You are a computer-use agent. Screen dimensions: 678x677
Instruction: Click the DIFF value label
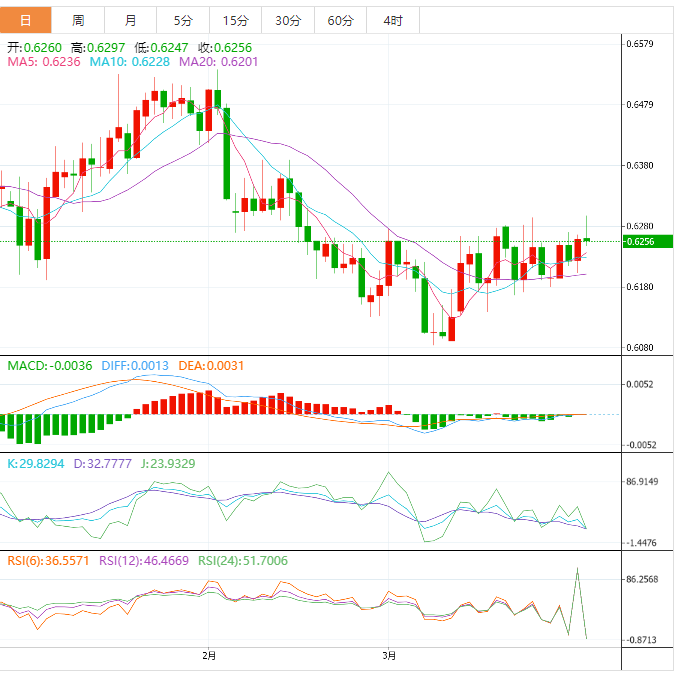click(x=135, y=366)
